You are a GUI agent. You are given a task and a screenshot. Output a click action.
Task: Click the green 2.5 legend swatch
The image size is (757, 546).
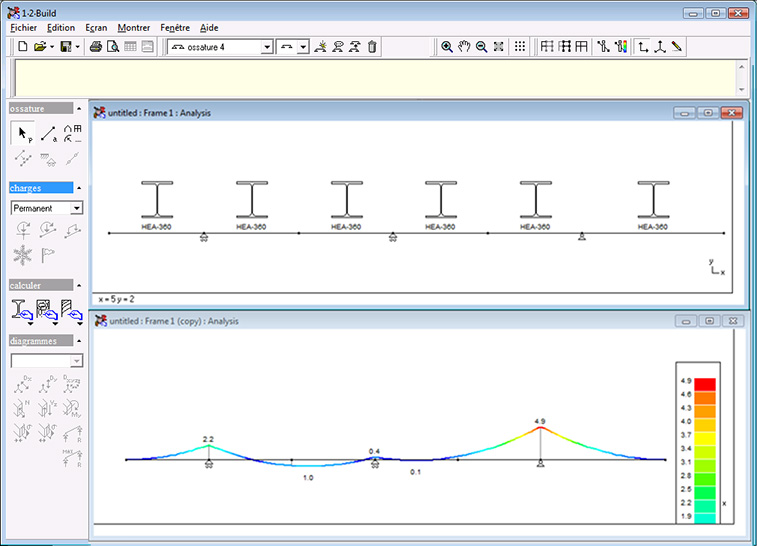705,493
